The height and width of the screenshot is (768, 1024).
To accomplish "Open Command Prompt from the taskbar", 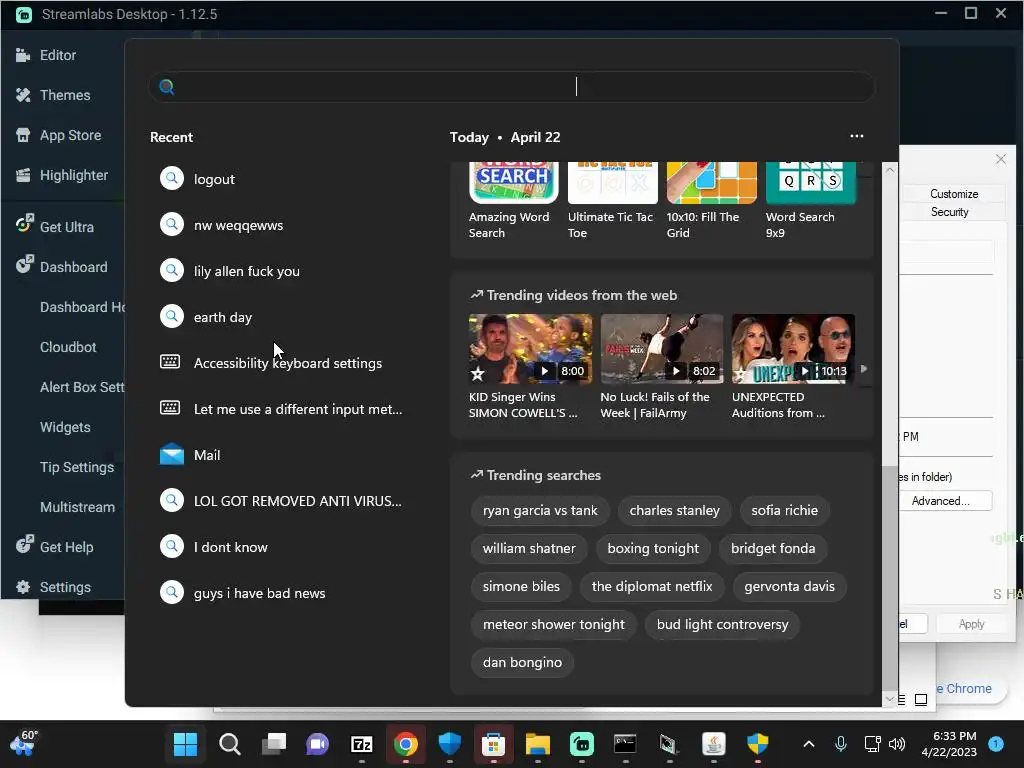I will [x=626, y=744].
